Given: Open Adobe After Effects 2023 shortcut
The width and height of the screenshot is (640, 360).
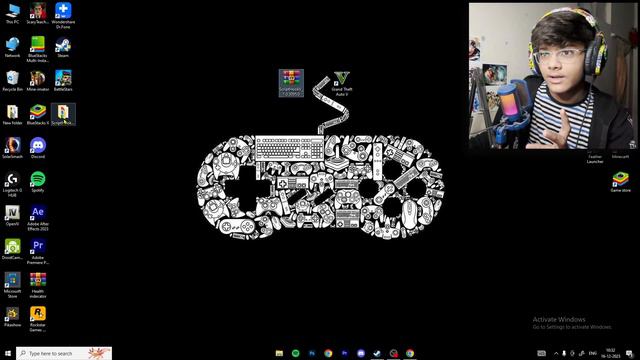Looking at the screenshot, I should (38, 218).
